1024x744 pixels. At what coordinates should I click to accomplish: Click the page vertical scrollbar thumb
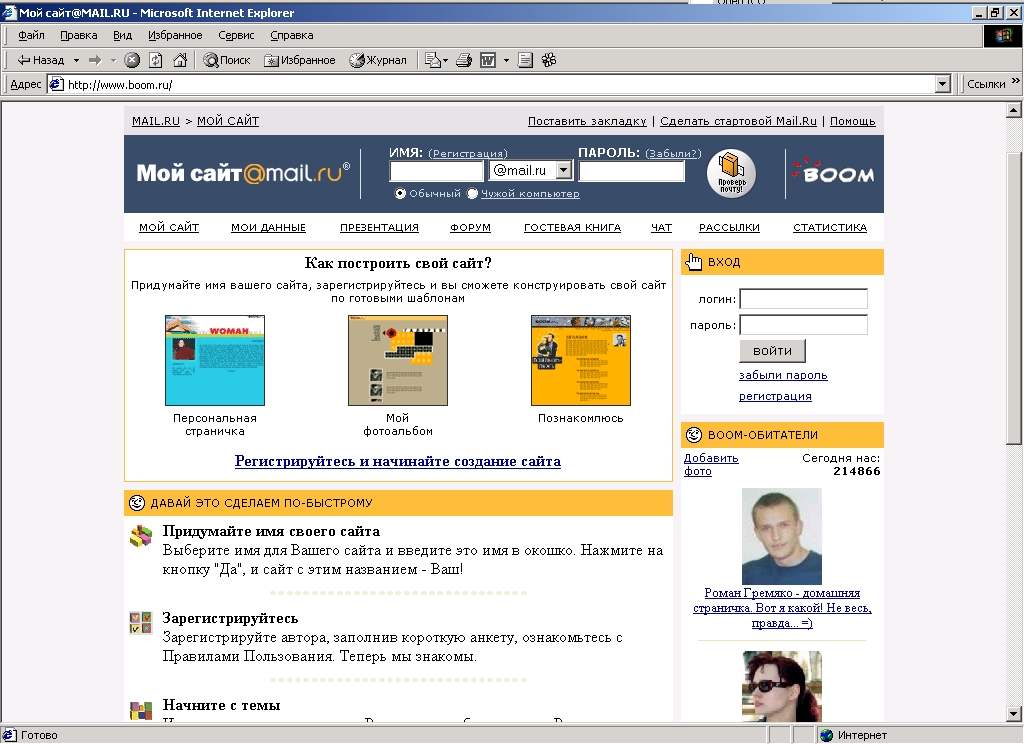tap(1014, 298)
